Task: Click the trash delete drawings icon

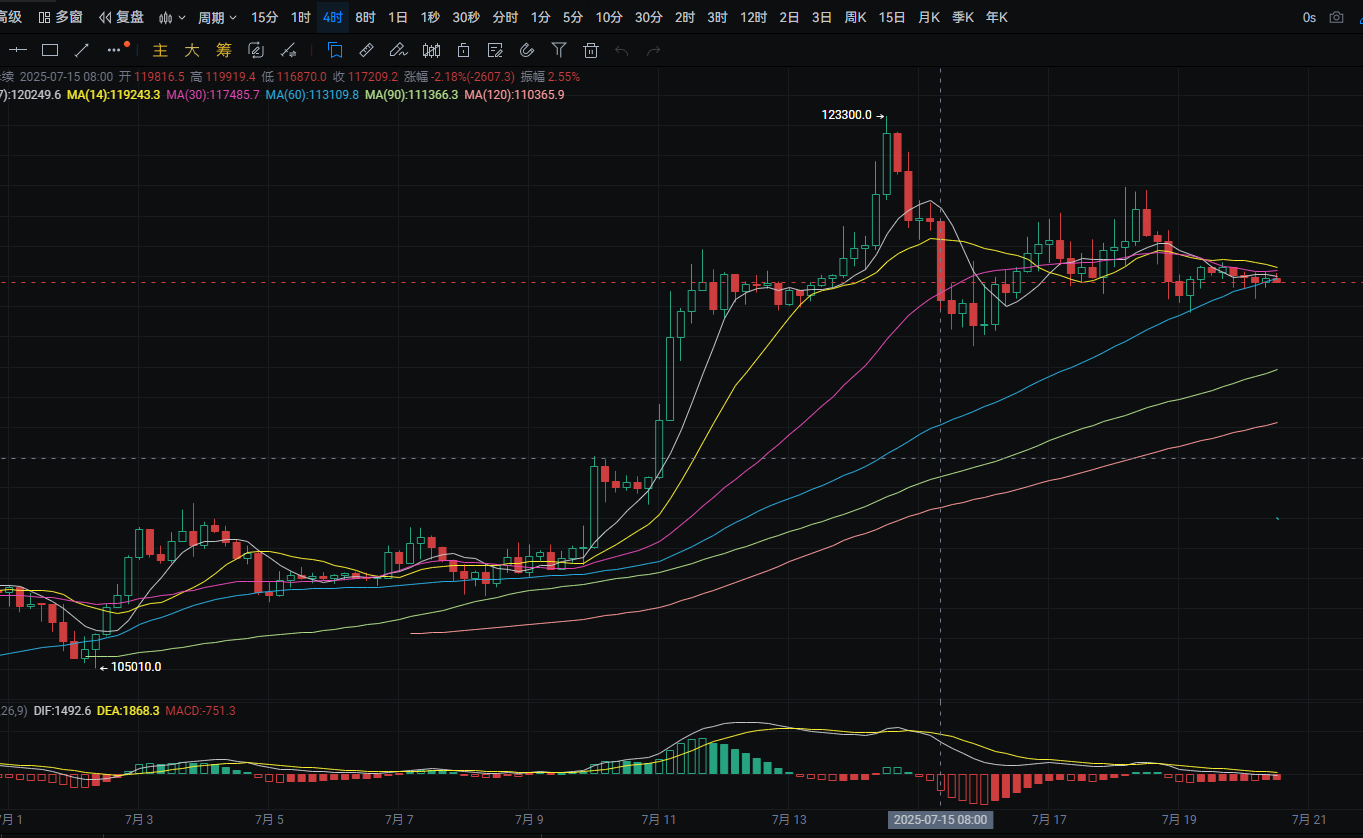Action: click(591, 50)
